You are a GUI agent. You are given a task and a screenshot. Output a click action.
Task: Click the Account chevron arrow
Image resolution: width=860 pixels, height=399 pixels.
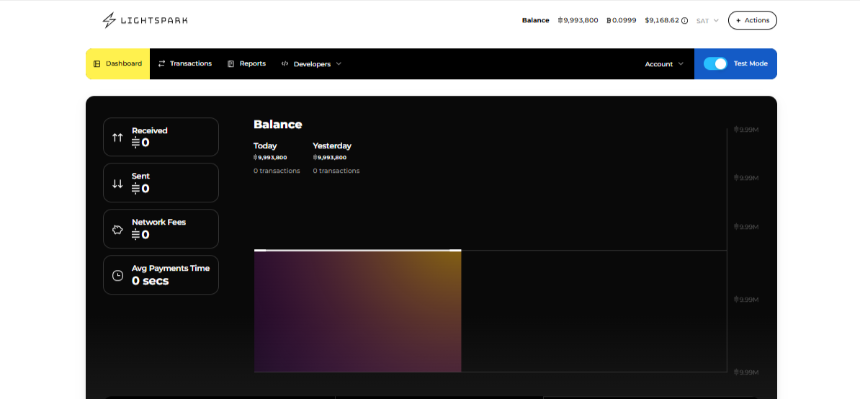point(681,64)
